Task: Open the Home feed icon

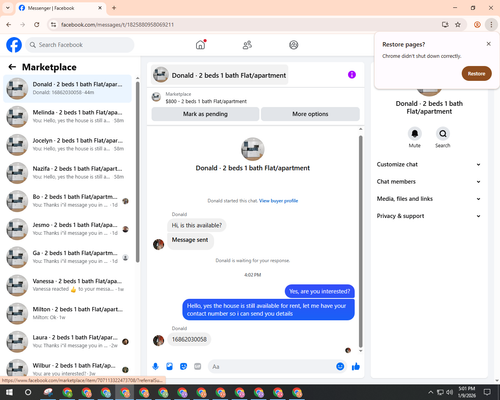Action: [x=200, y=45]
